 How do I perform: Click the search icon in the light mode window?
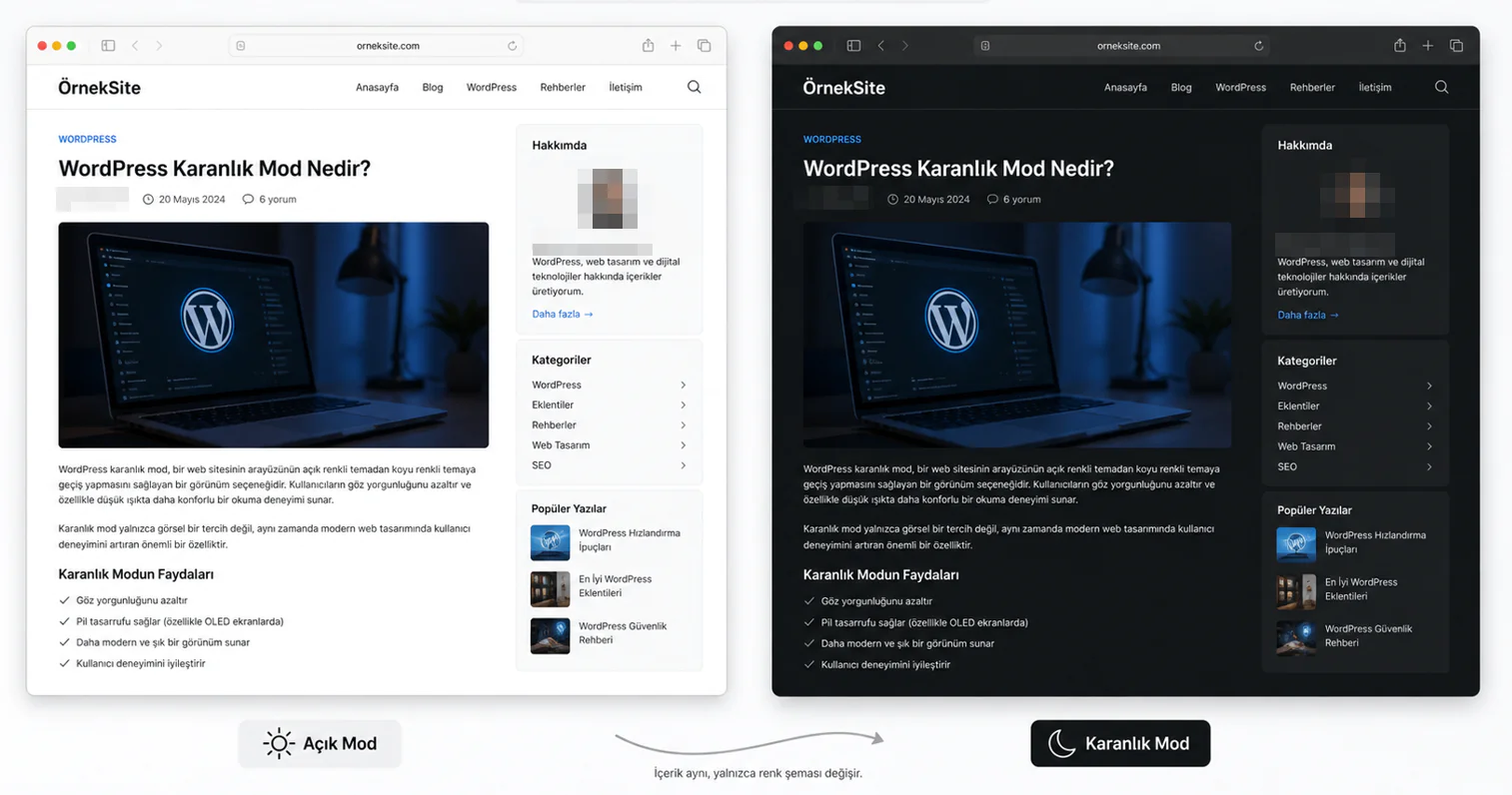(x=694, y=87)
